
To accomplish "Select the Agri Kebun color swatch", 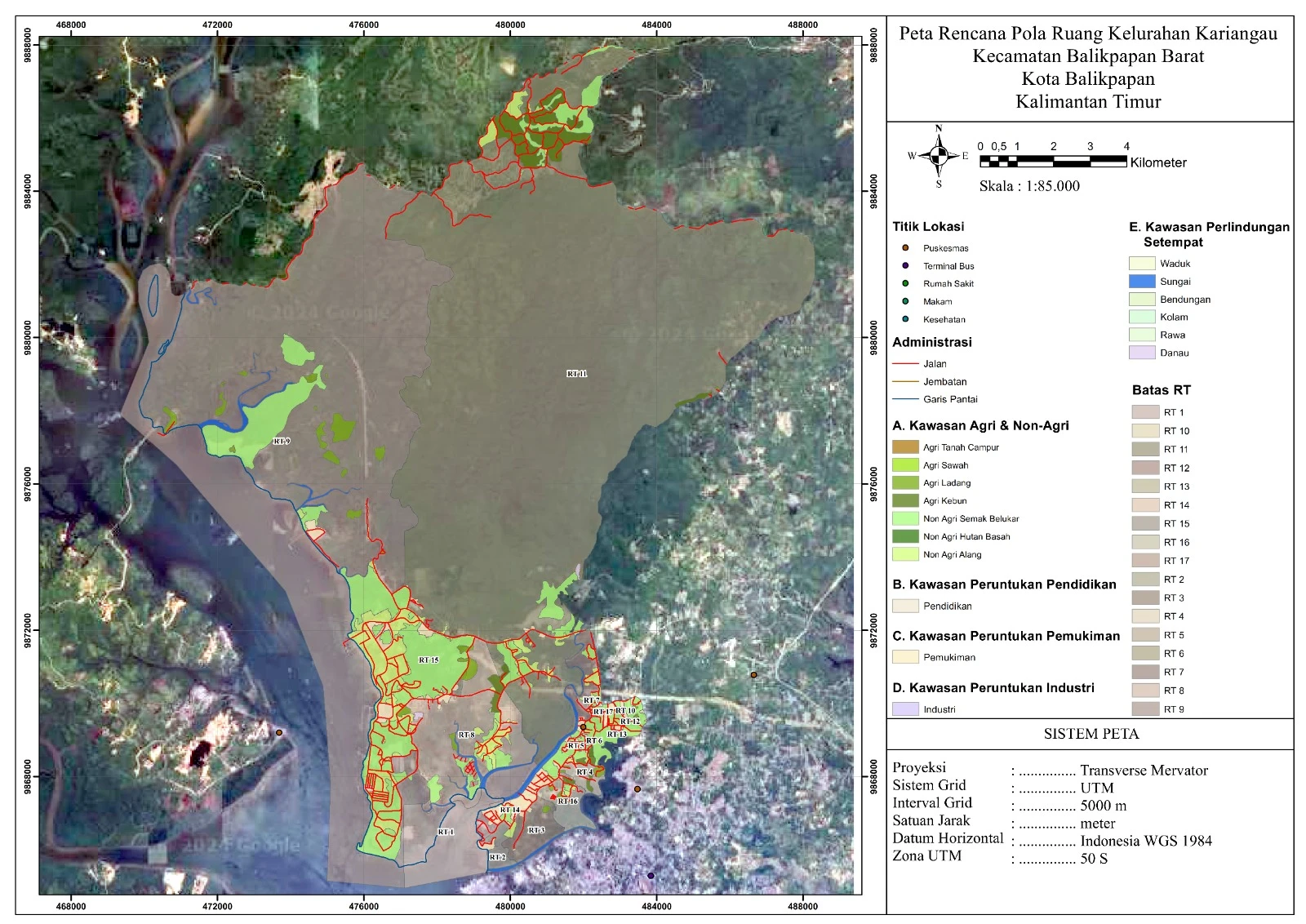I will point(905,500).
